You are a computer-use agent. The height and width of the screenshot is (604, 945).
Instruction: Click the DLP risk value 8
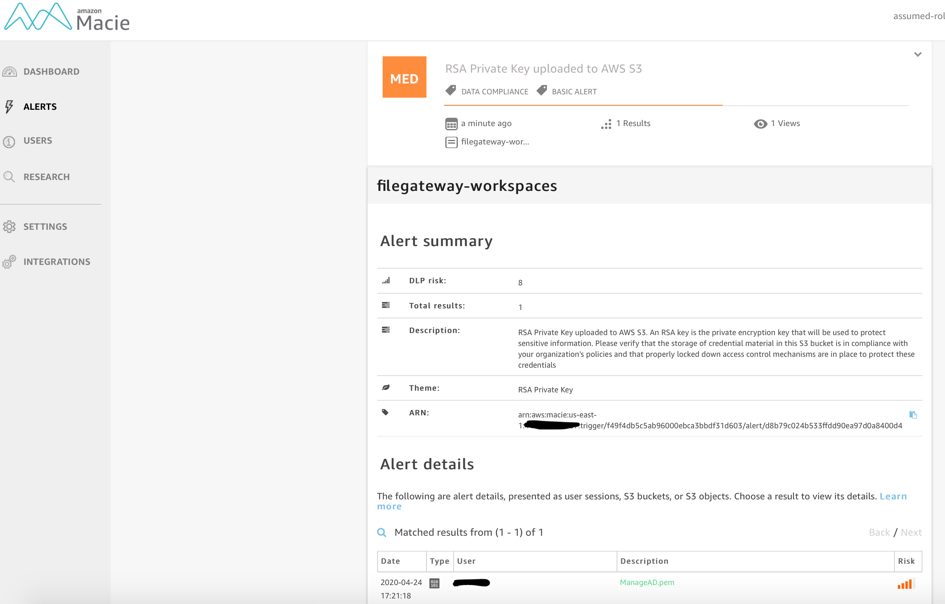(x=520, y=283)
